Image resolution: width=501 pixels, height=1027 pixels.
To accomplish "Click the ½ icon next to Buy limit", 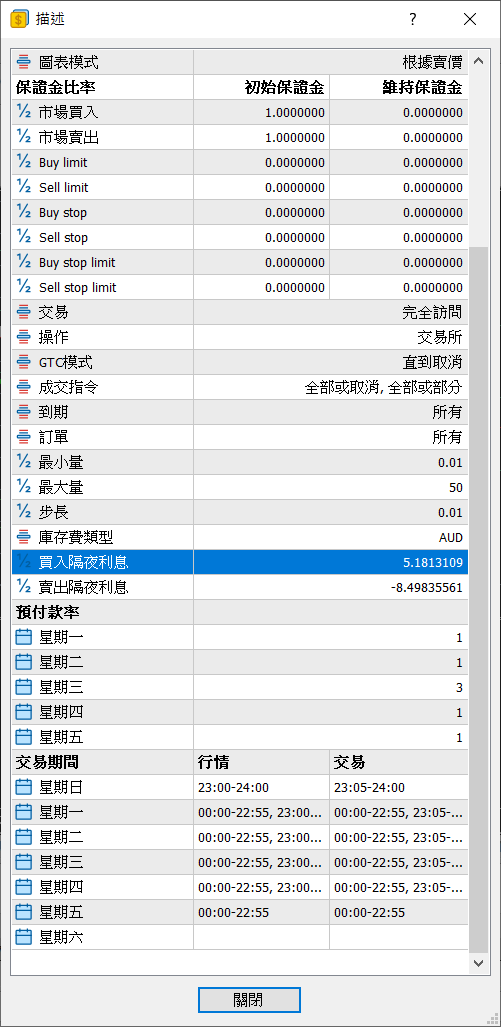I will point(24,162).
